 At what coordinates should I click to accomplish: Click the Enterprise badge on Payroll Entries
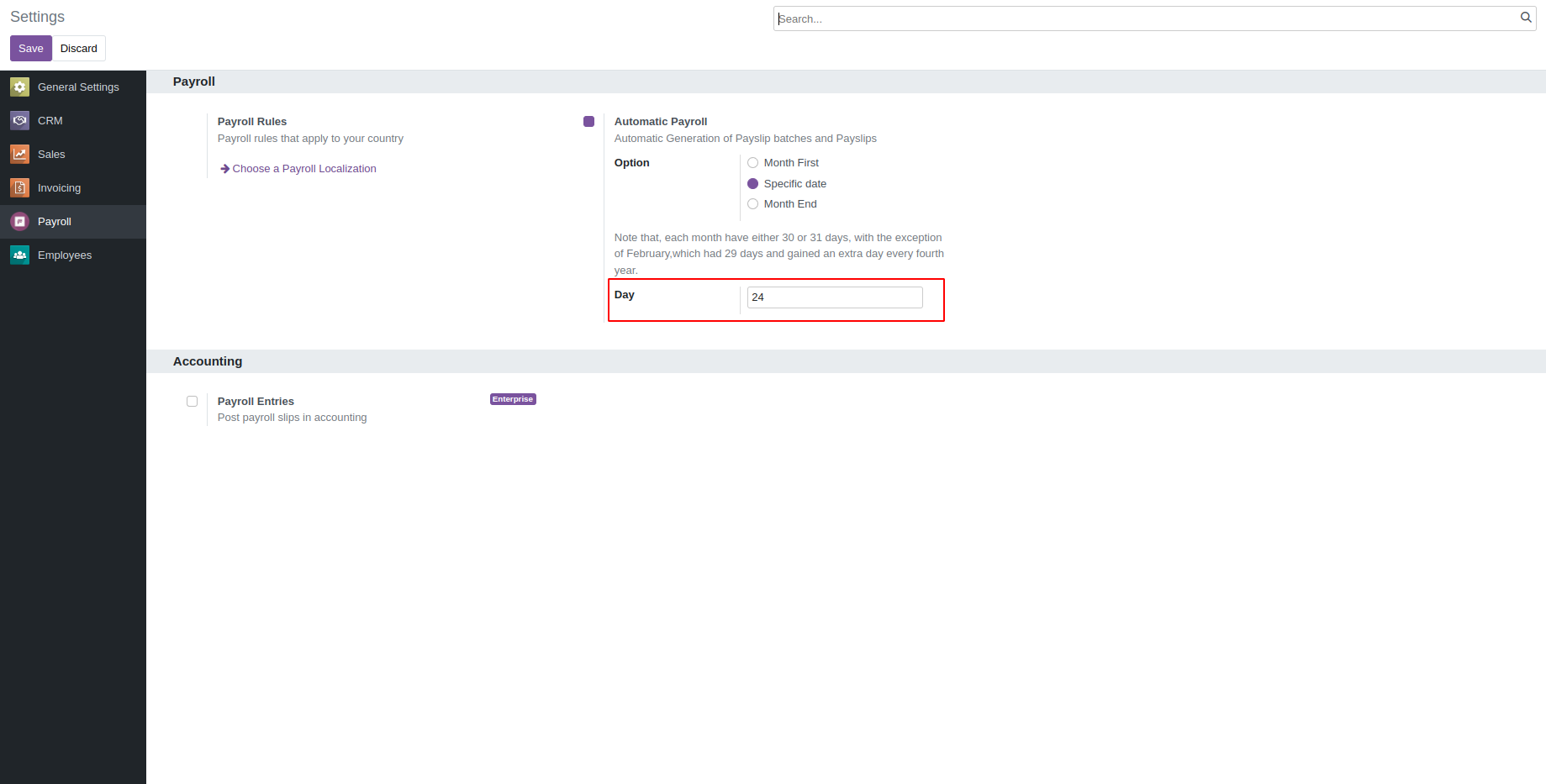click(x=513, y=399)
